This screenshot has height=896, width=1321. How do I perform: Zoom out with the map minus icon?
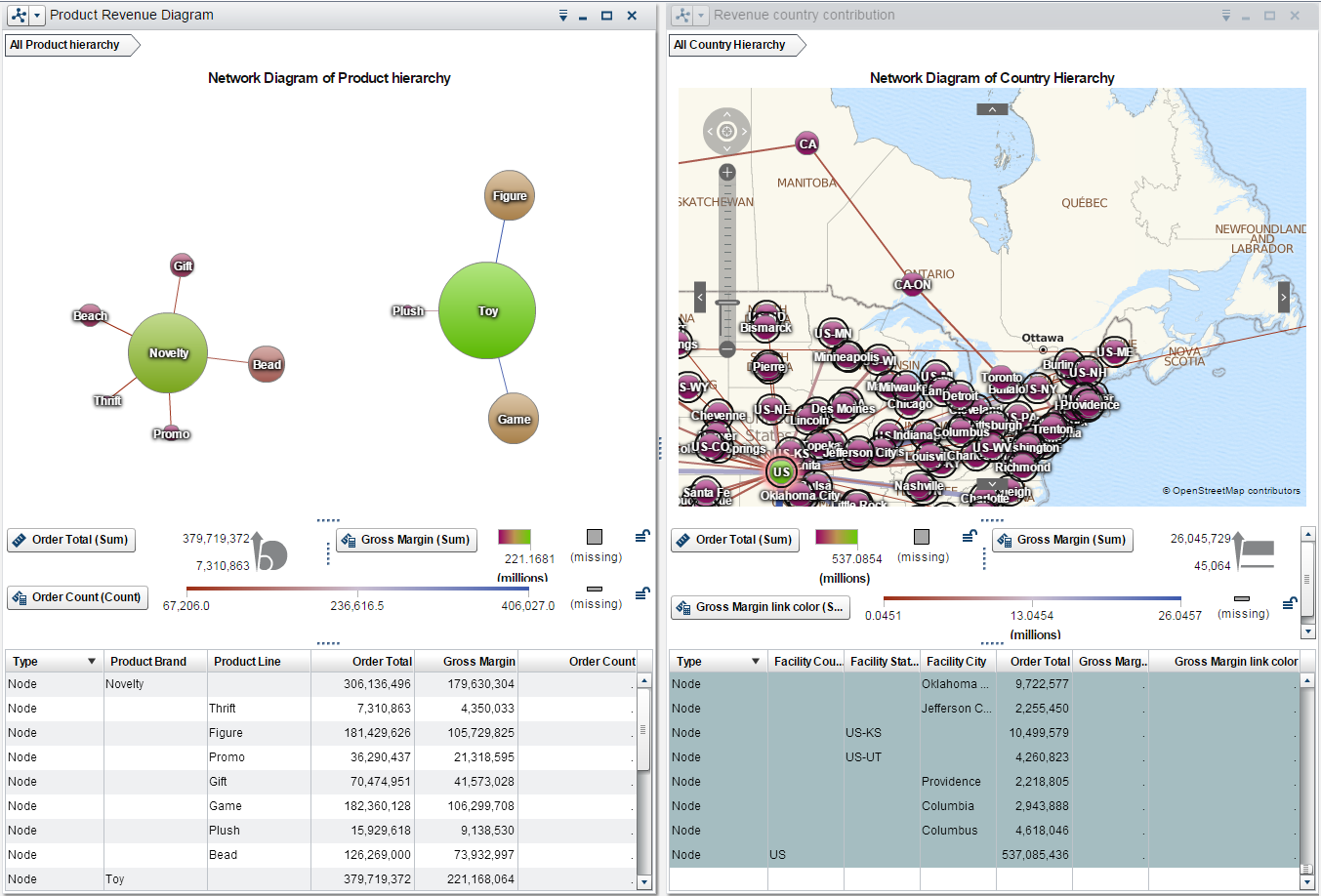tap(726, 349)
